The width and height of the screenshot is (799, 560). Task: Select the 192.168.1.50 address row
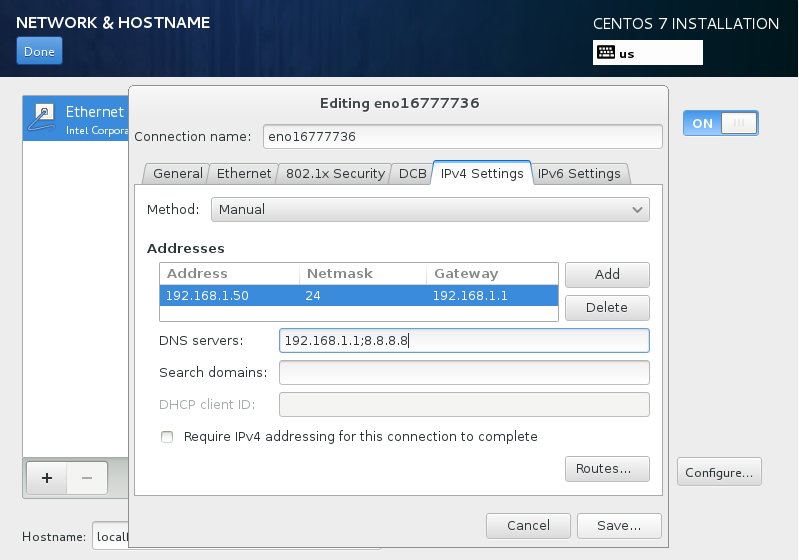[358, 296]
